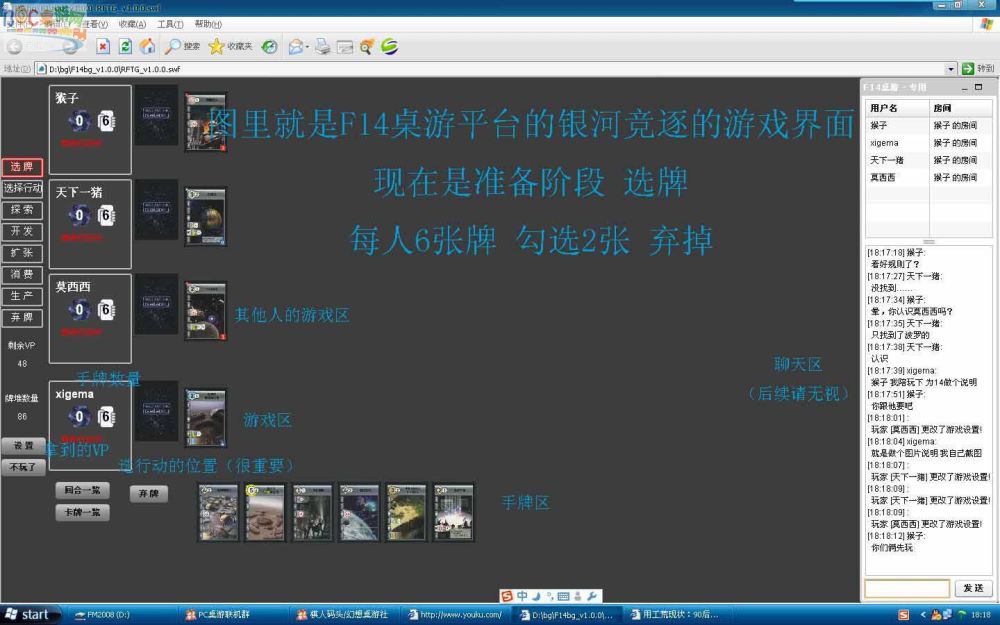Click the 弃牌 discard button beside hand cards
Screen dimensions: 1000x625
[x=149, y=494]
